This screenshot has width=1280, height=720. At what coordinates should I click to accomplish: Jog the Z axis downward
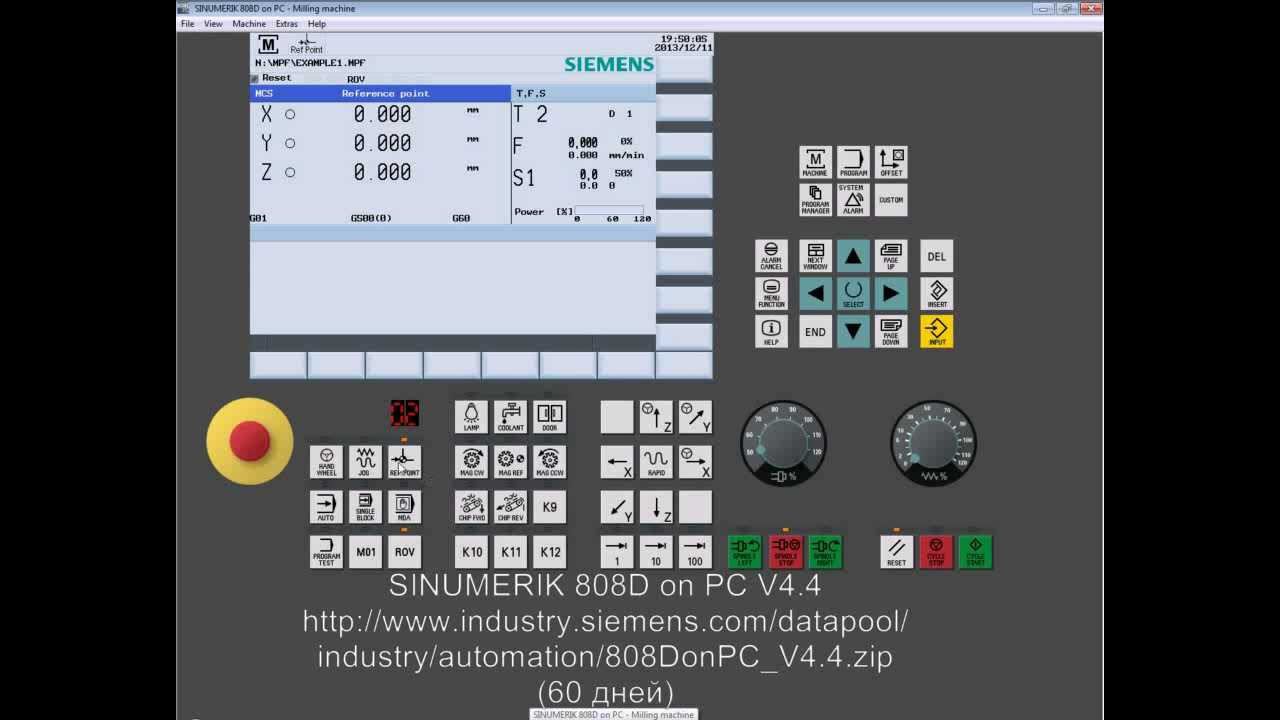656,507
